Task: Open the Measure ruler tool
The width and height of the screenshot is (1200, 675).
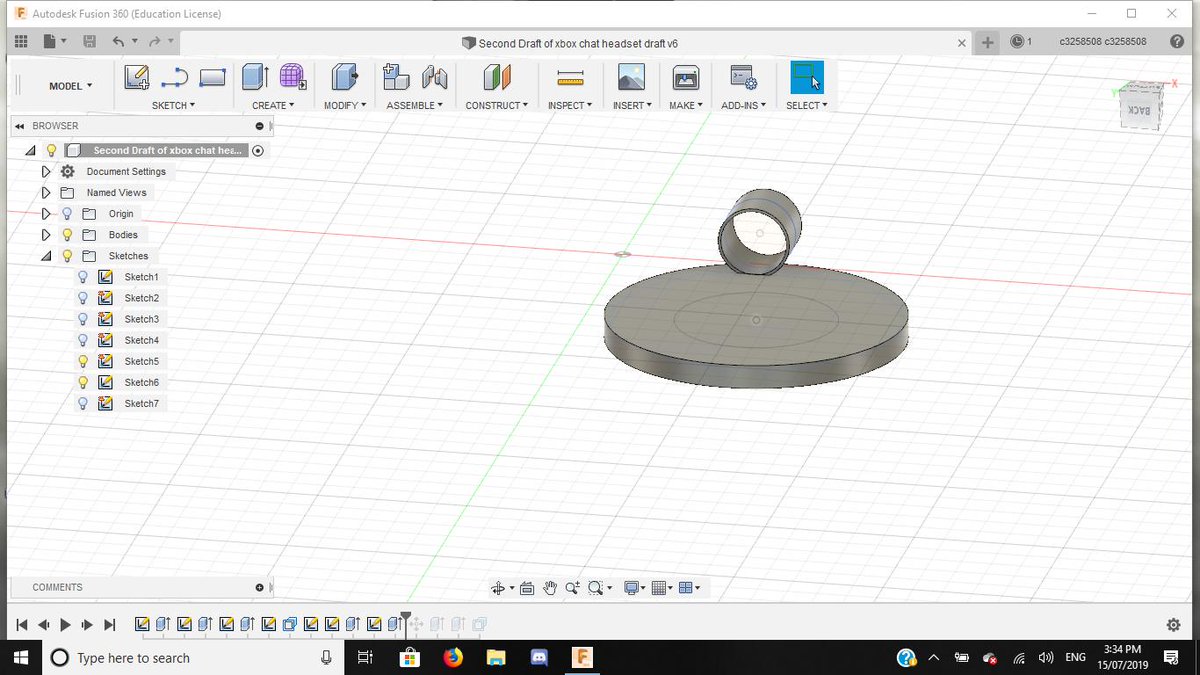Action: tap(570, 78)
